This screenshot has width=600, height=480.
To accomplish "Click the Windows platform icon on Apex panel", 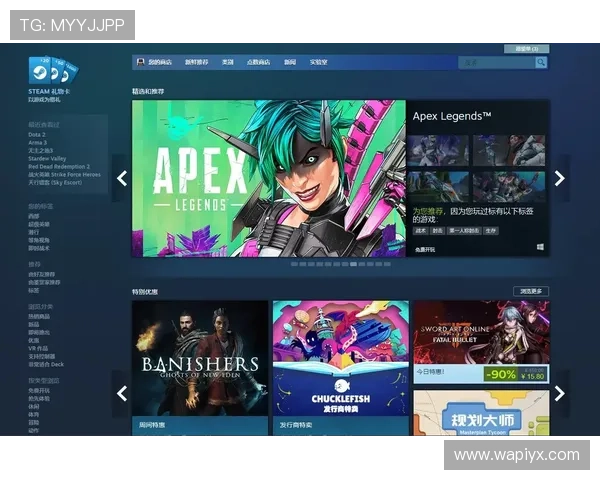I will tap(540, 247).
